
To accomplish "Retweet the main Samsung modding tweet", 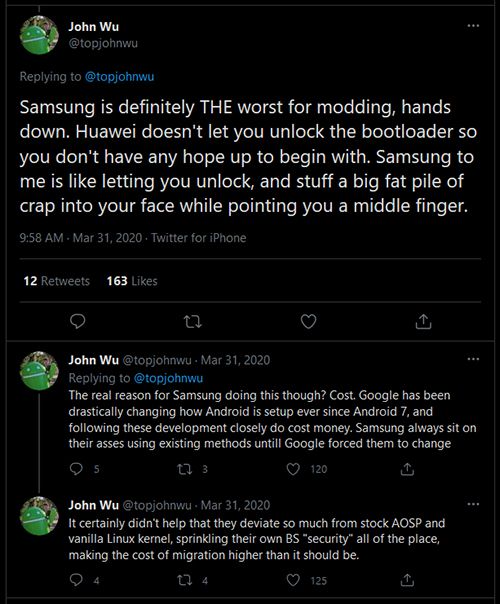I will pos(193,322).
